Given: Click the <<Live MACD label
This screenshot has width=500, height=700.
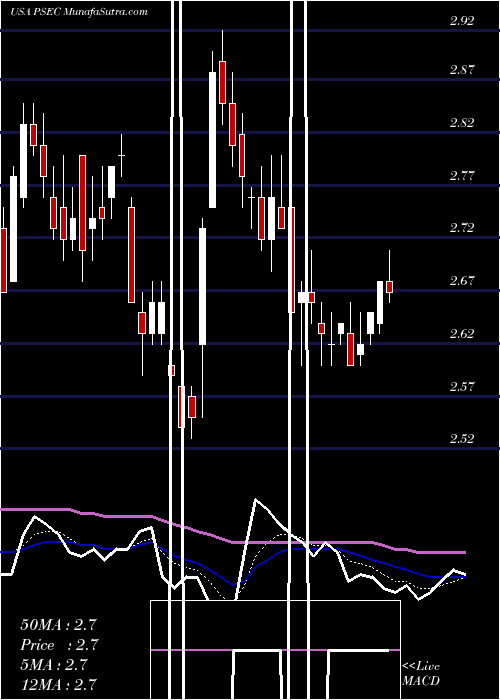Looking at the screenshot, I should coord(421,673).
